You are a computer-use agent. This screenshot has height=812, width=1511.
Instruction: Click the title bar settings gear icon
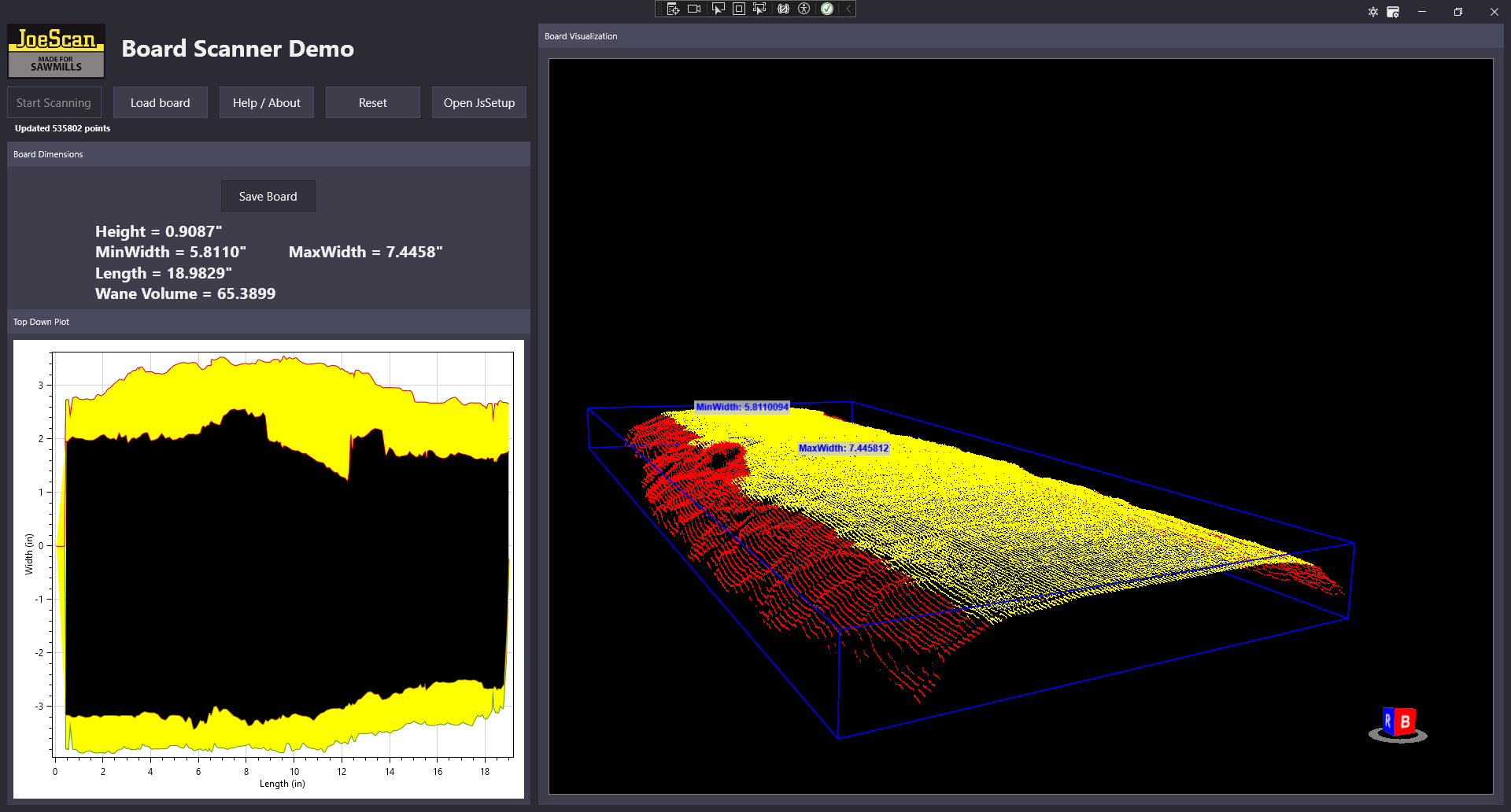(1372, 12)
